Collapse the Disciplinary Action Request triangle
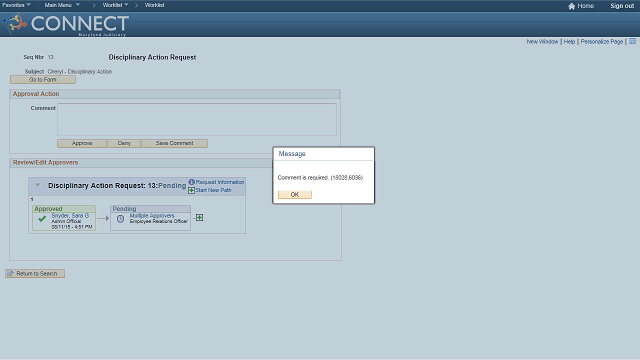Viewport: 640px width, 360px height. [x=38, y=185]
